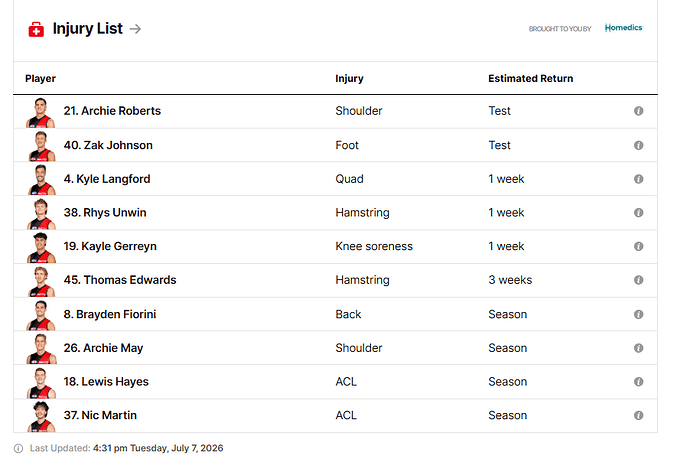Show info for Archie Roberts injury
Viewport: 690px width, 471px height.
639,111
